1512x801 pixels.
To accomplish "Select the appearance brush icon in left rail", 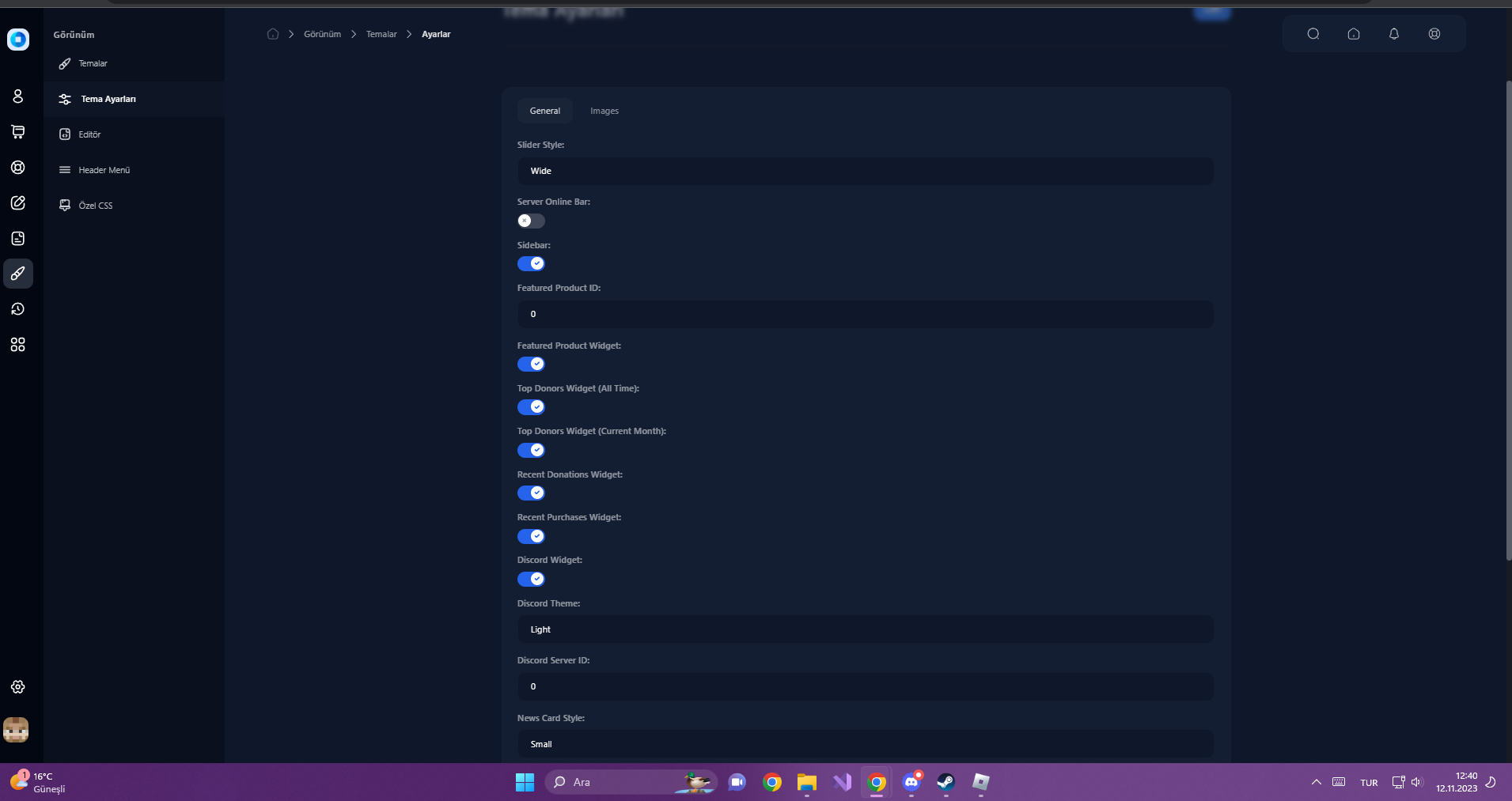I will 18,274.
